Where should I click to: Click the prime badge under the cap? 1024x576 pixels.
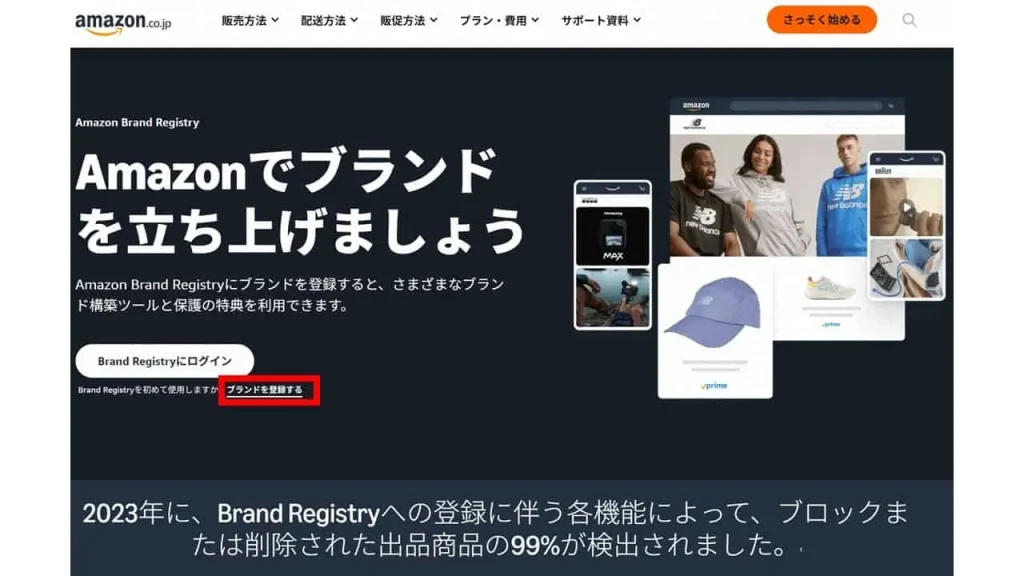coord(714,386)
